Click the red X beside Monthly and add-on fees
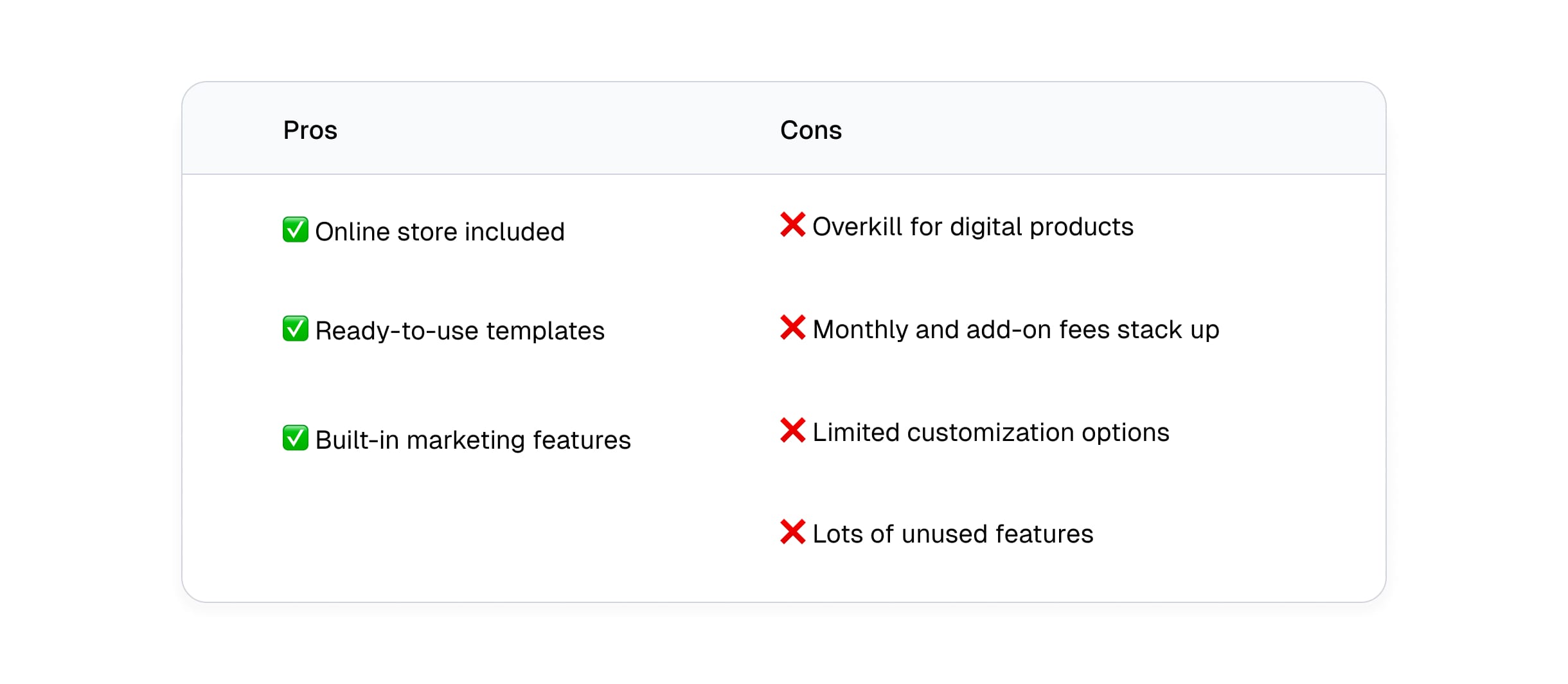Image resolution: width=1568 pixels, height=684 pixels. pos(793,327)
